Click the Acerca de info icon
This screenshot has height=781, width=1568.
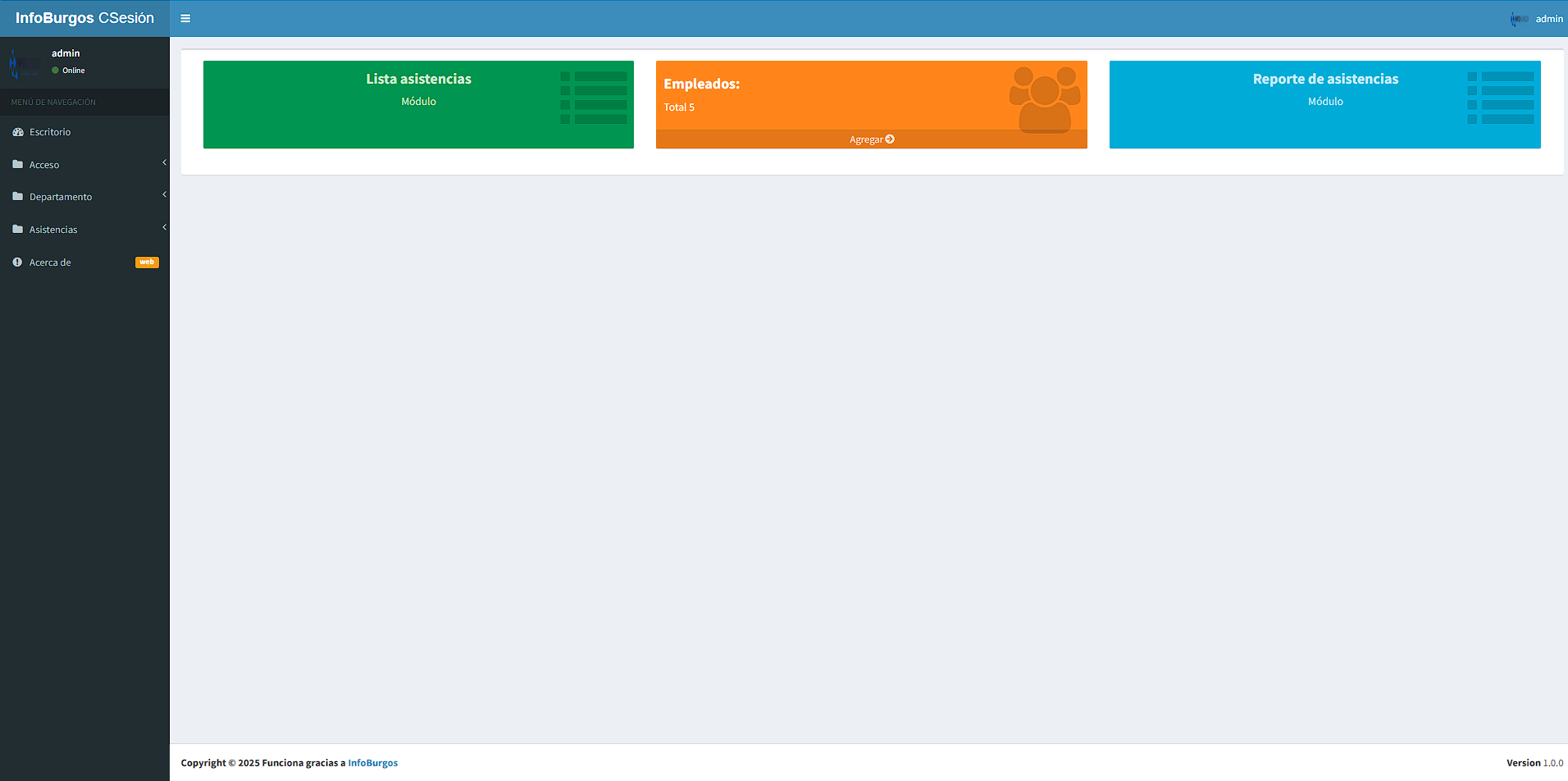(17, 263)
